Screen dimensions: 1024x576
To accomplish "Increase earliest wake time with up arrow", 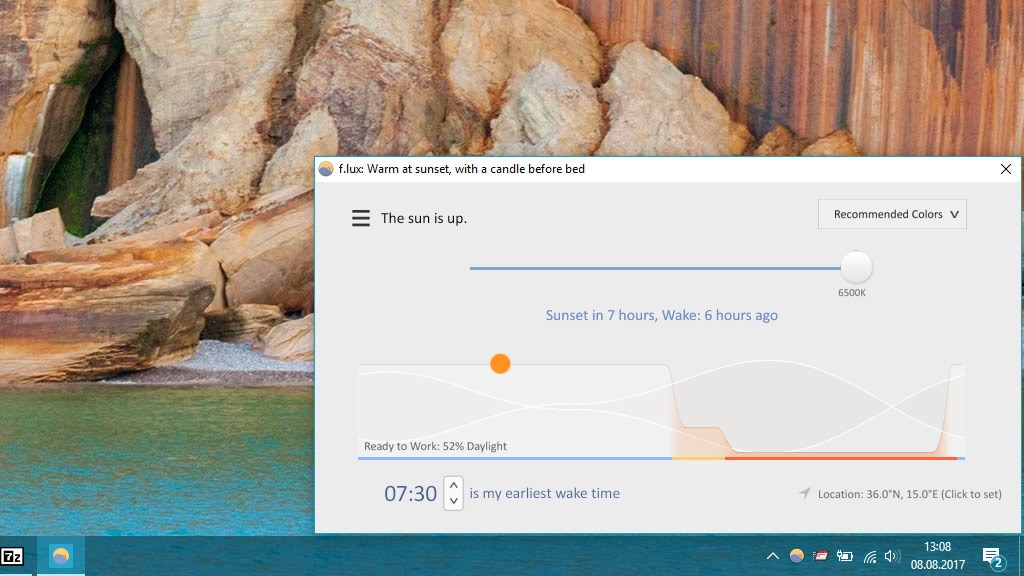I will pyautogui.click(x=453, y=486).
